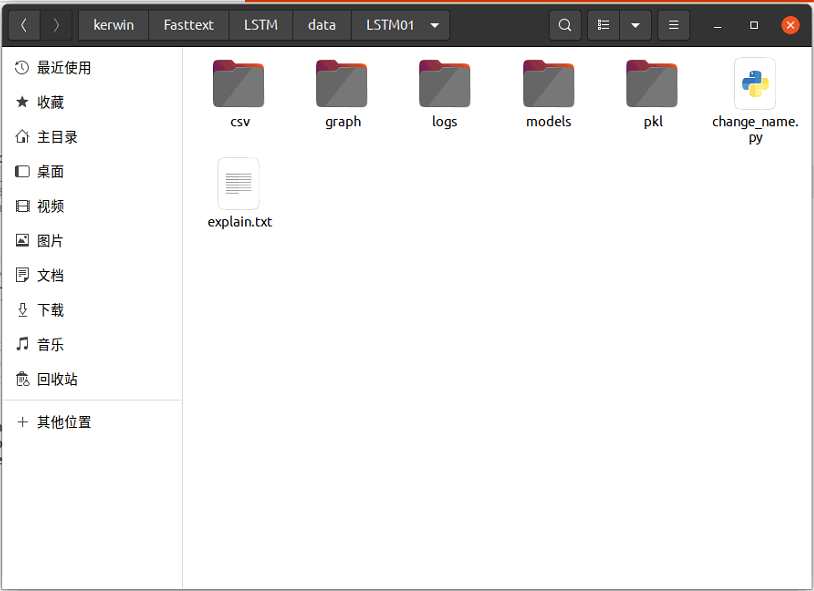Expand the LSTM01 path dropdown arrow

[435, 25]
